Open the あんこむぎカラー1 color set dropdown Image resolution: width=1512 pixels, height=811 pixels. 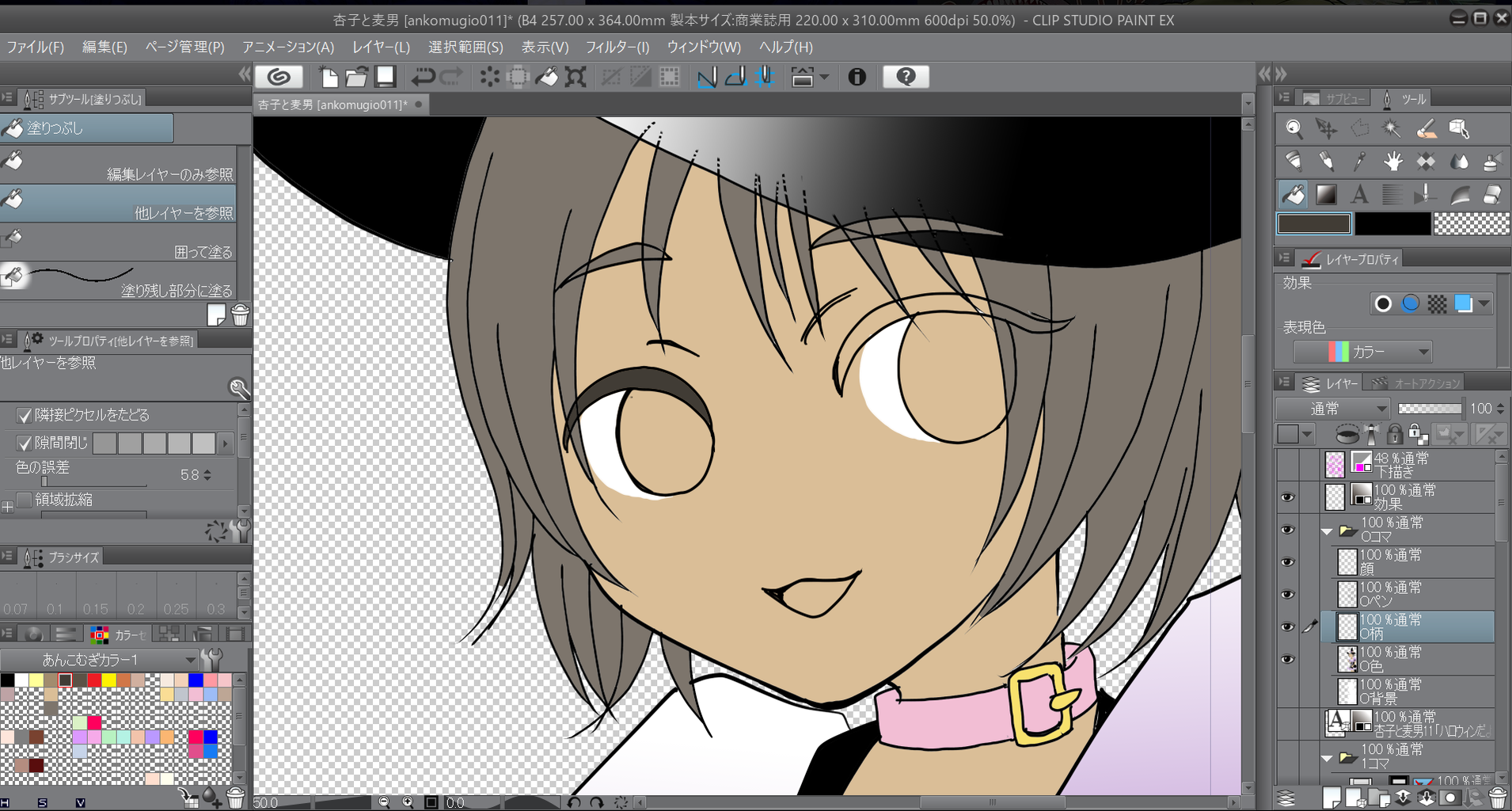(x=99, y=660)
